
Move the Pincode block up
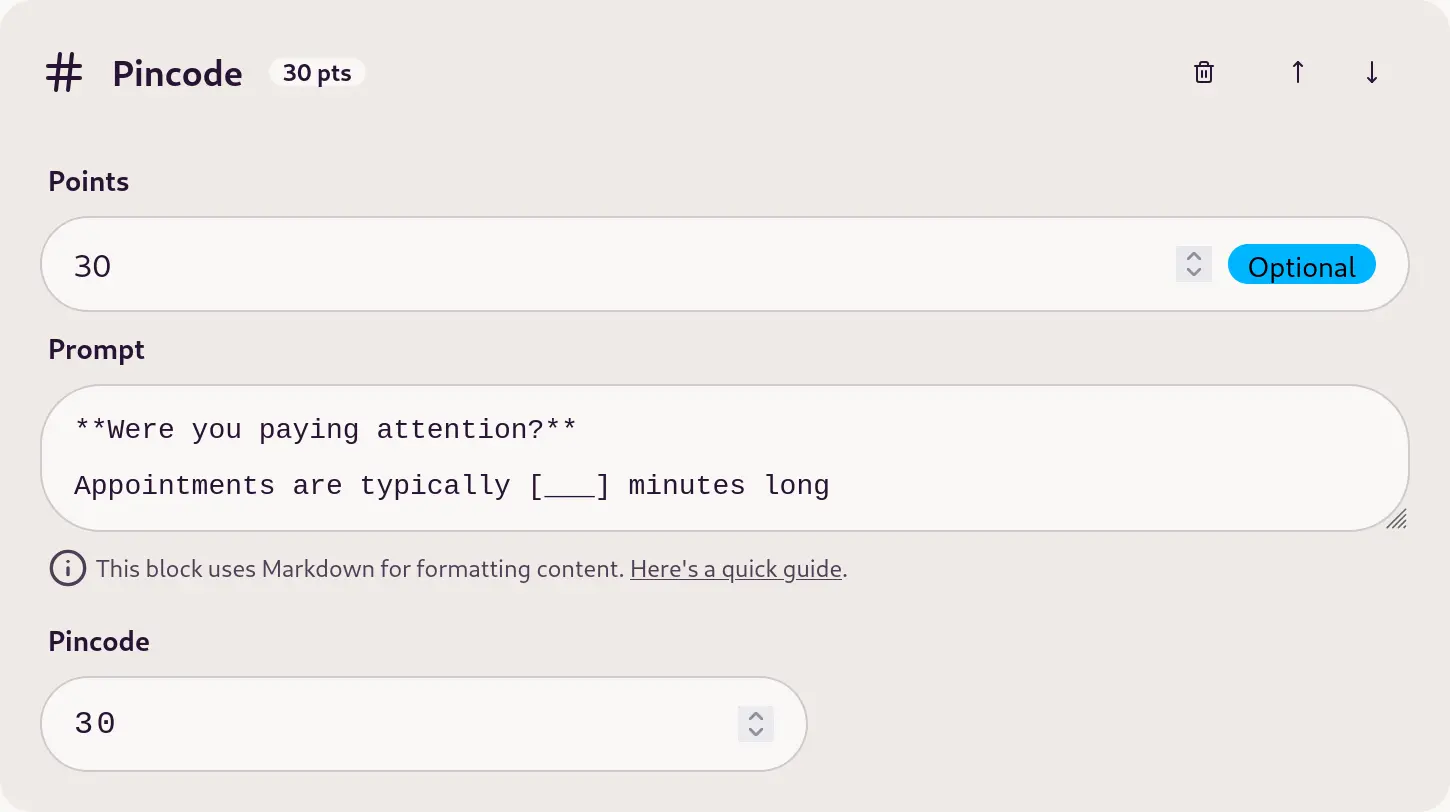(1297, 72)
